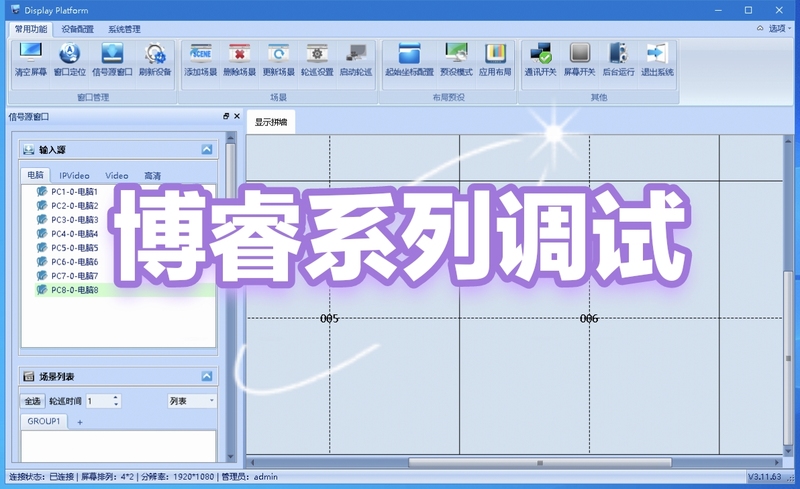The width and height of the screenshot is (800, 489).
Task: Click left arrow of wall horizontal scrollbar
Action: pyautogui.click(x=252, y=463)
